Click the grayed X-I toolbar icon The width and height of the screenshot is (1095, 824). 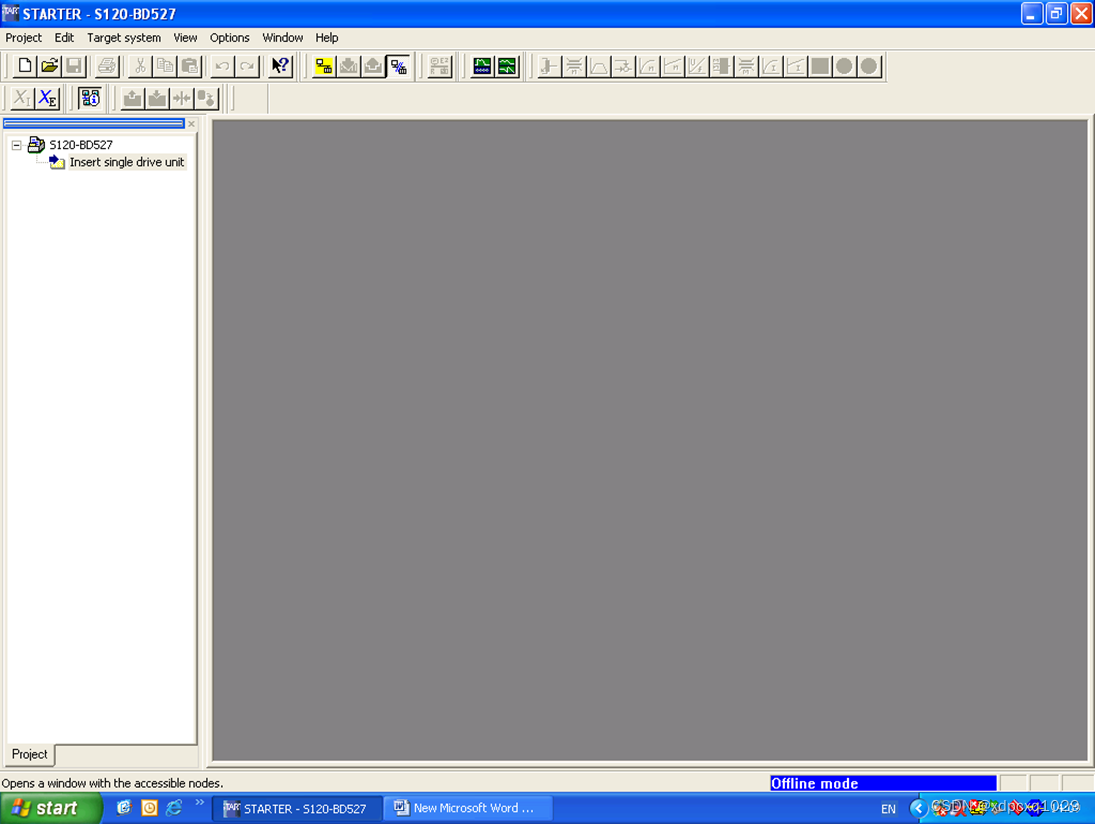coord(22,98)
